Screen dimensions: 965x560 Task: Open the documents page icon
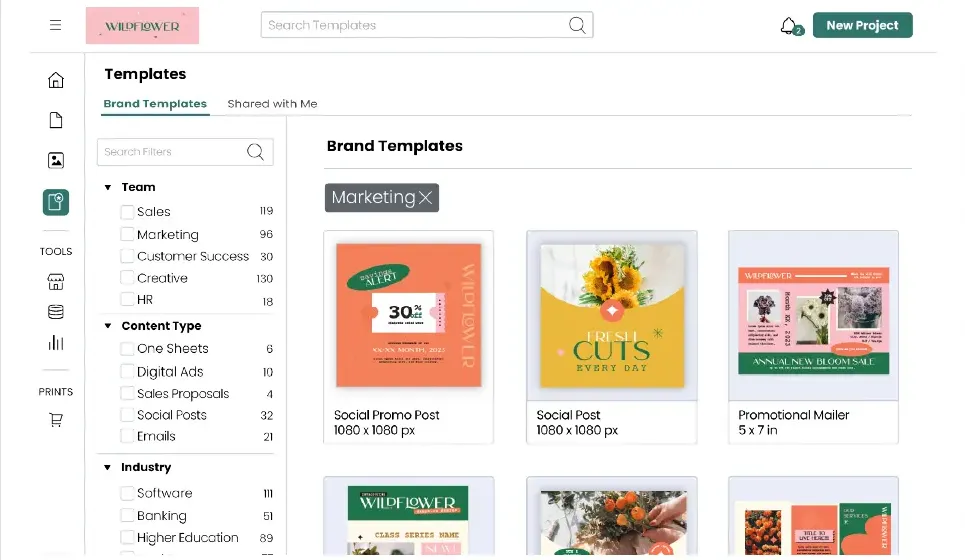pos(56,121)
